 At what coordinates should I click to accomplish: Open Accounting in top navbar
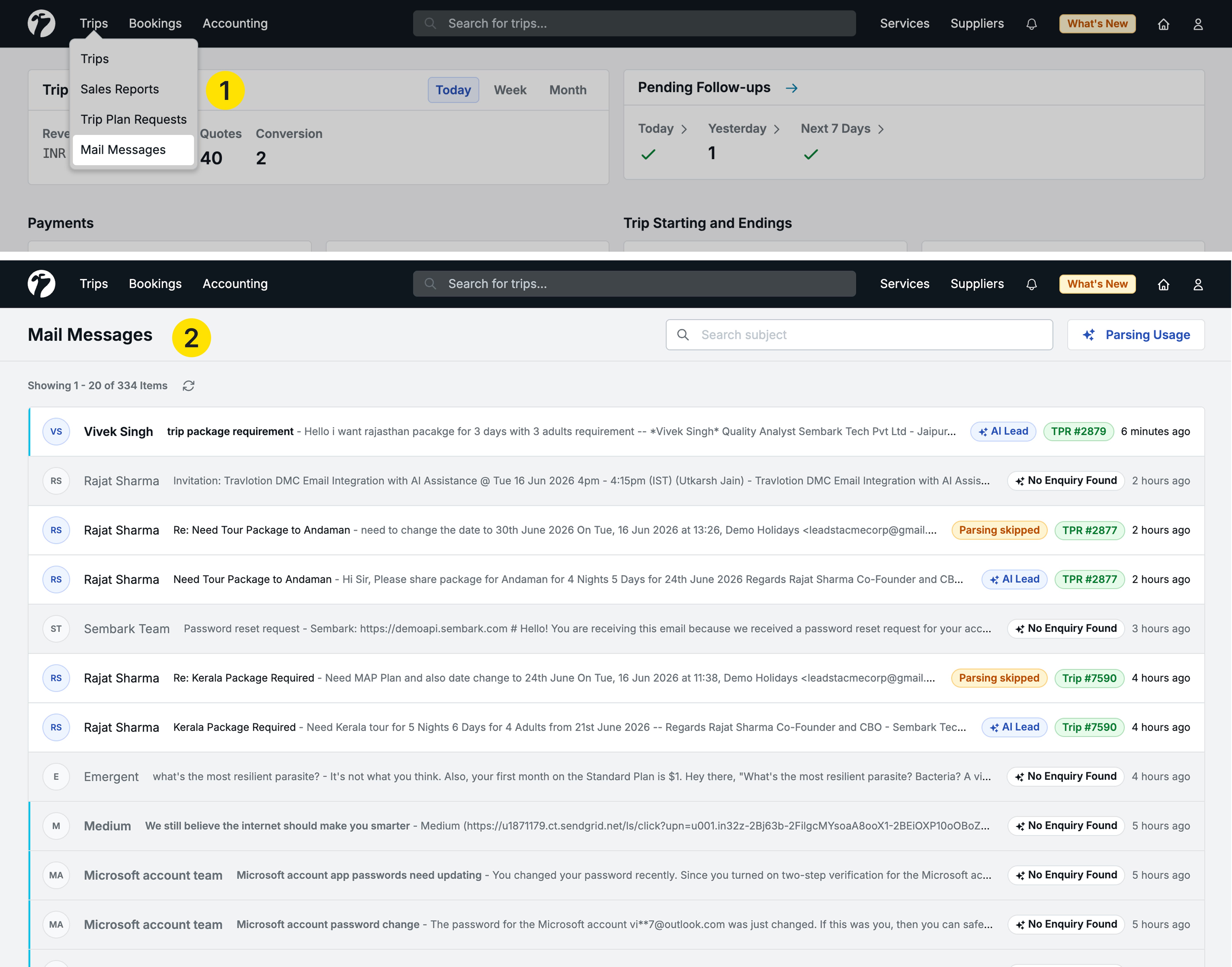point(235,23)
